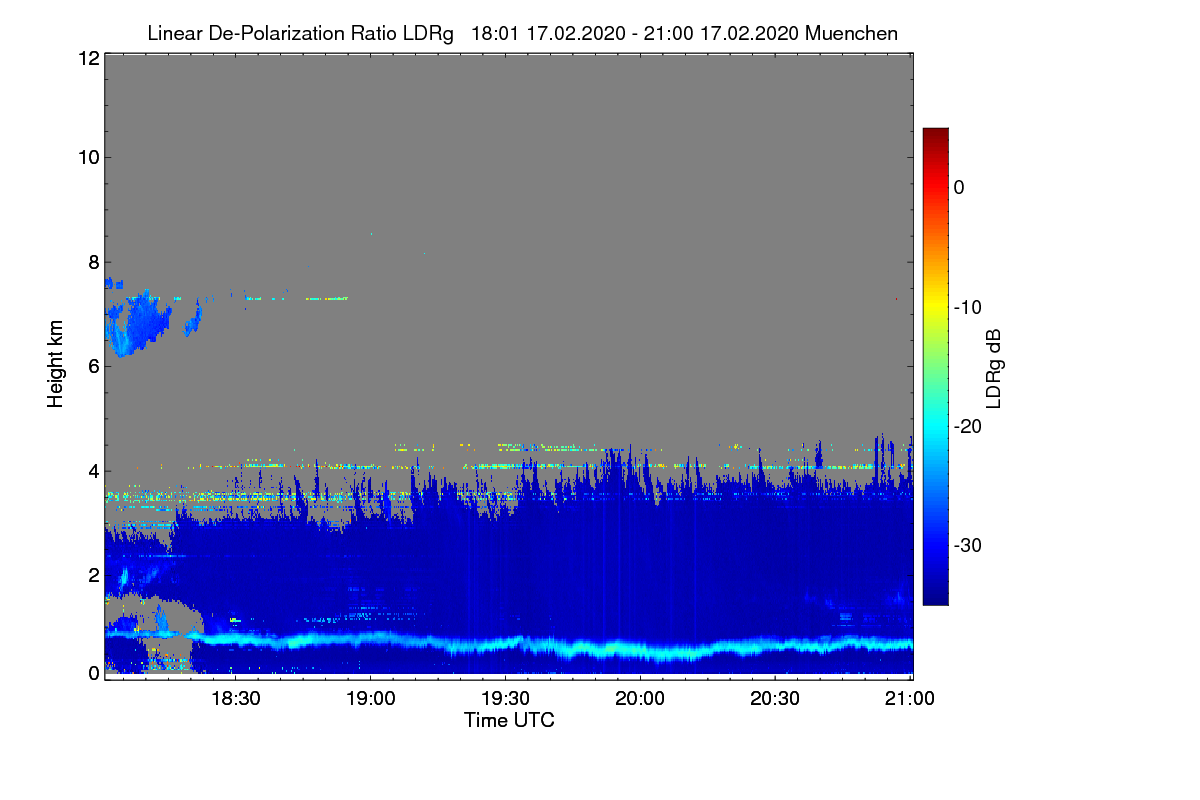This screenshot has width=1200, height=800.
Task: Click the 20:30 time axis tick label
Action: pyautogui.click(x=775, y=699)
